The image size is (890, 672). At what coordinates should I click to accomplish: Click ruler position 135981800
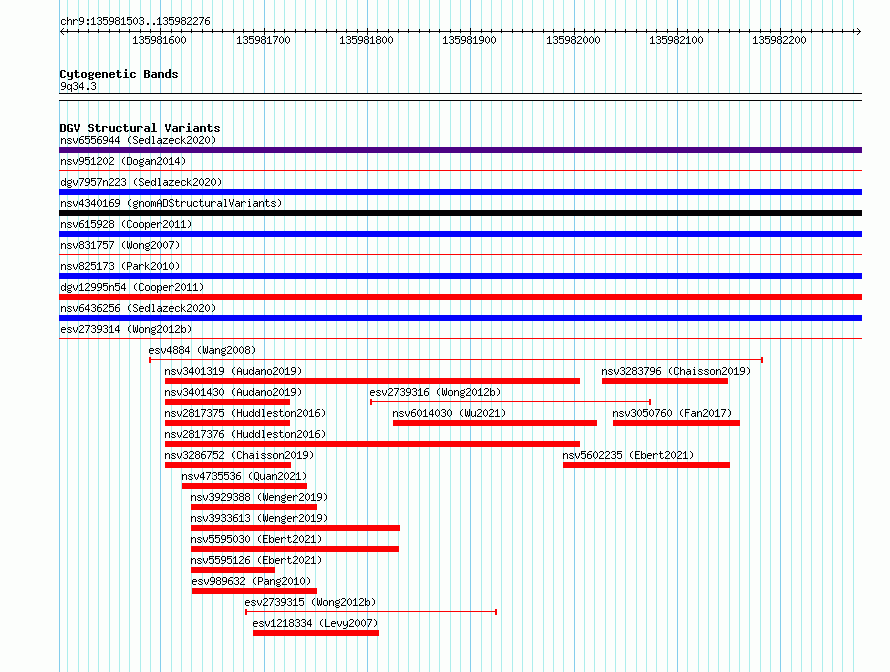(366, 40)
